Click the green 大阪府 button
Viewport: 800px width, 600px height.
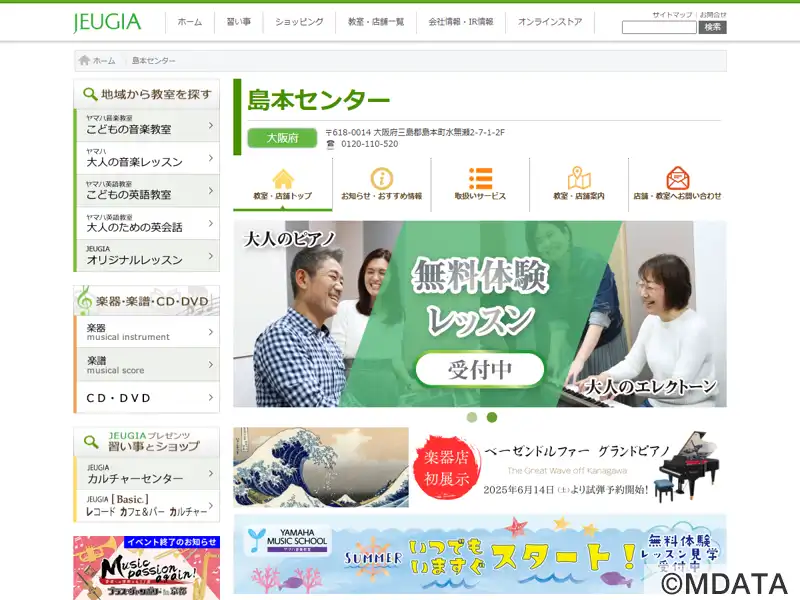pyautogui.click(x=282, y=138)
